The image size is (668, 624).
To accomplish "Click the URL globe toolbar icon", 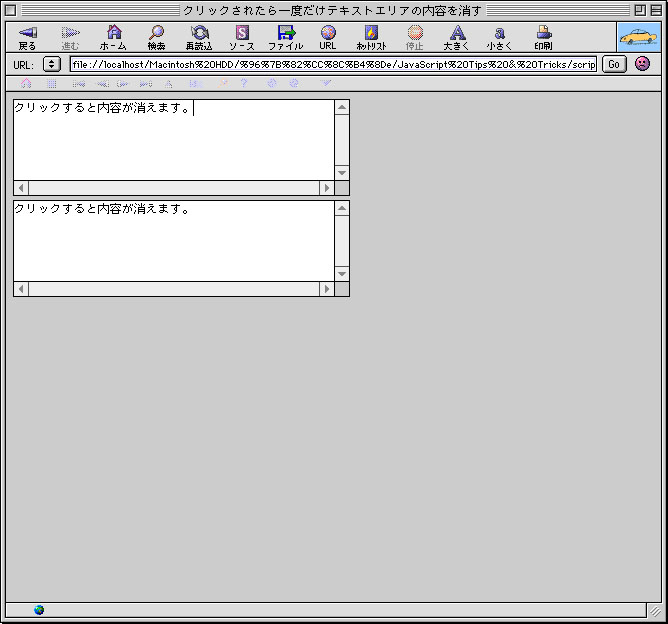I will pos(328,37).
